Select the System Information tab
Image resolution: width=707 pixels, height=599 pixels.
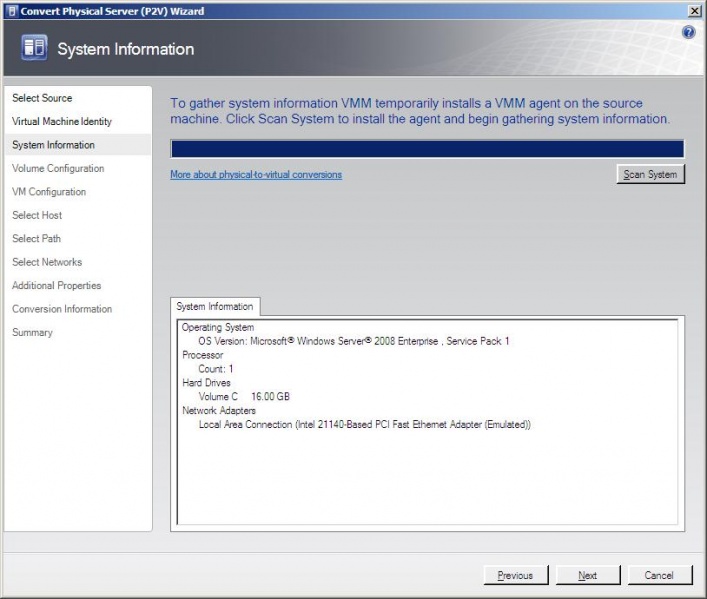click(216, 307)
